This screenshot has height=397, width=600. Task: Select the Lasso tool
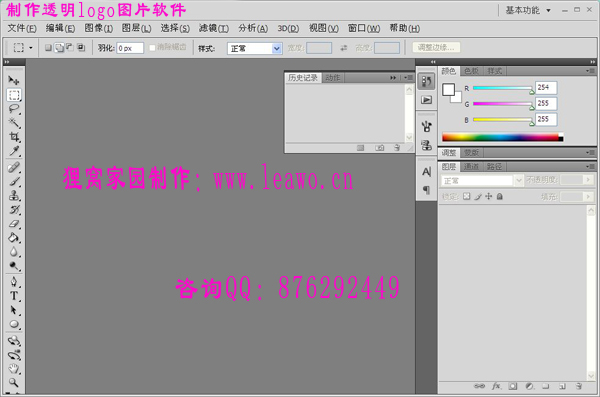pyautogui.click(x=14, y=109)
